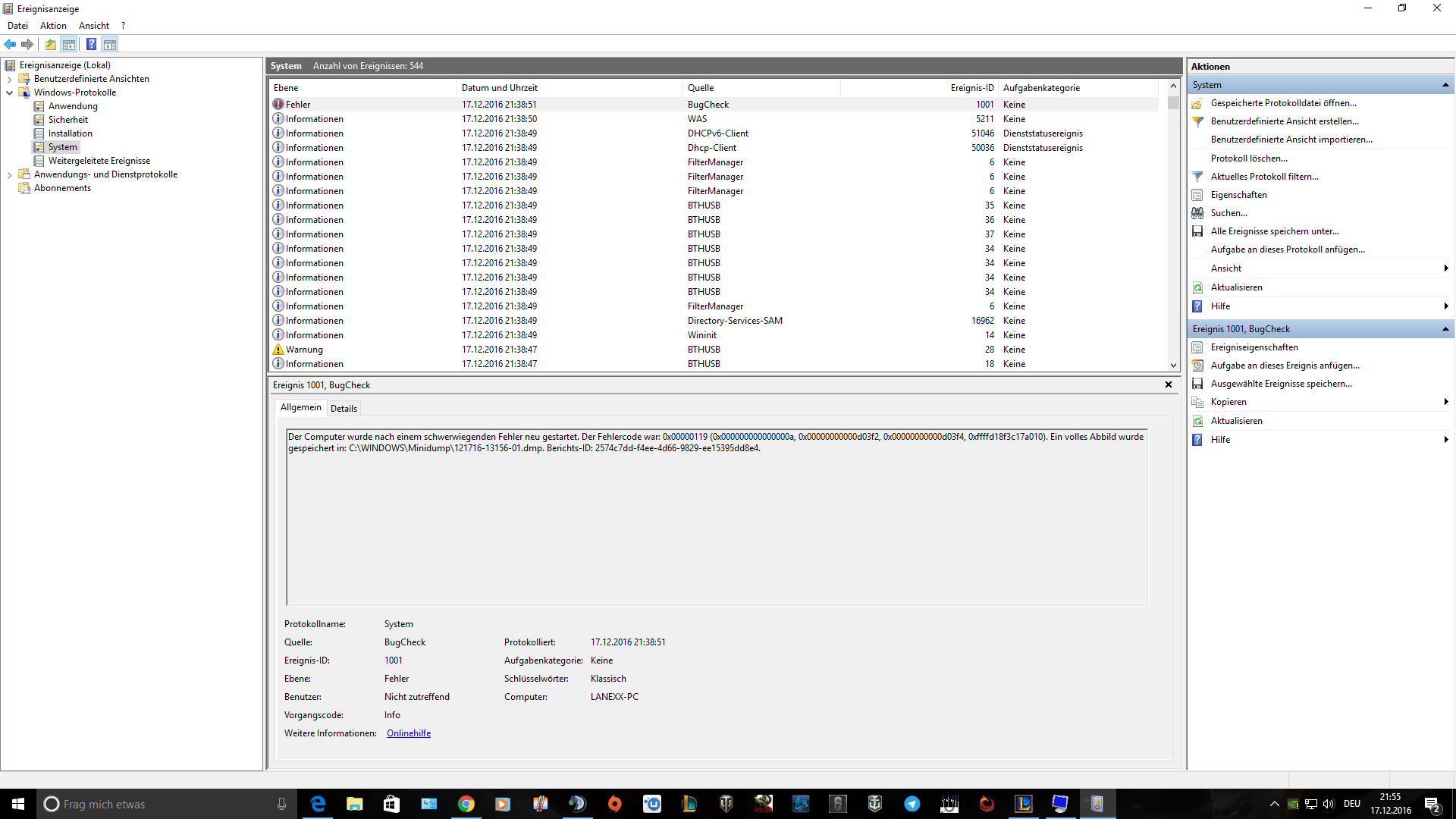The width and height of the screenshot is (1456, 819).
Task: Click the filter icon beside Aktuelles Protokoll filtern
Action: pyautogui.click(x=1197, y=177)
